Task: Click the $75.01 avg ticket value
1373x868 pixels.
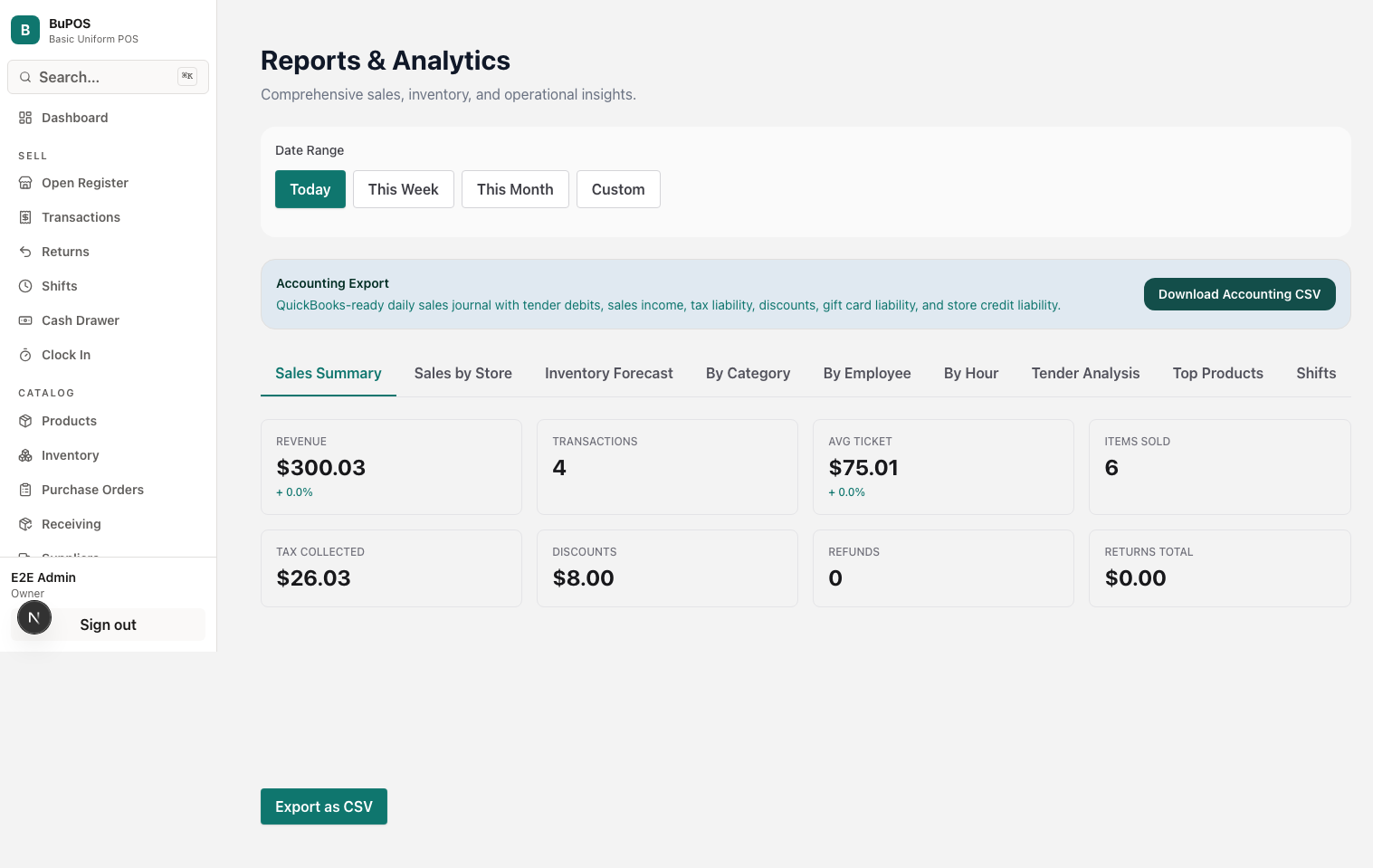Action: click(x=863, y=468)
